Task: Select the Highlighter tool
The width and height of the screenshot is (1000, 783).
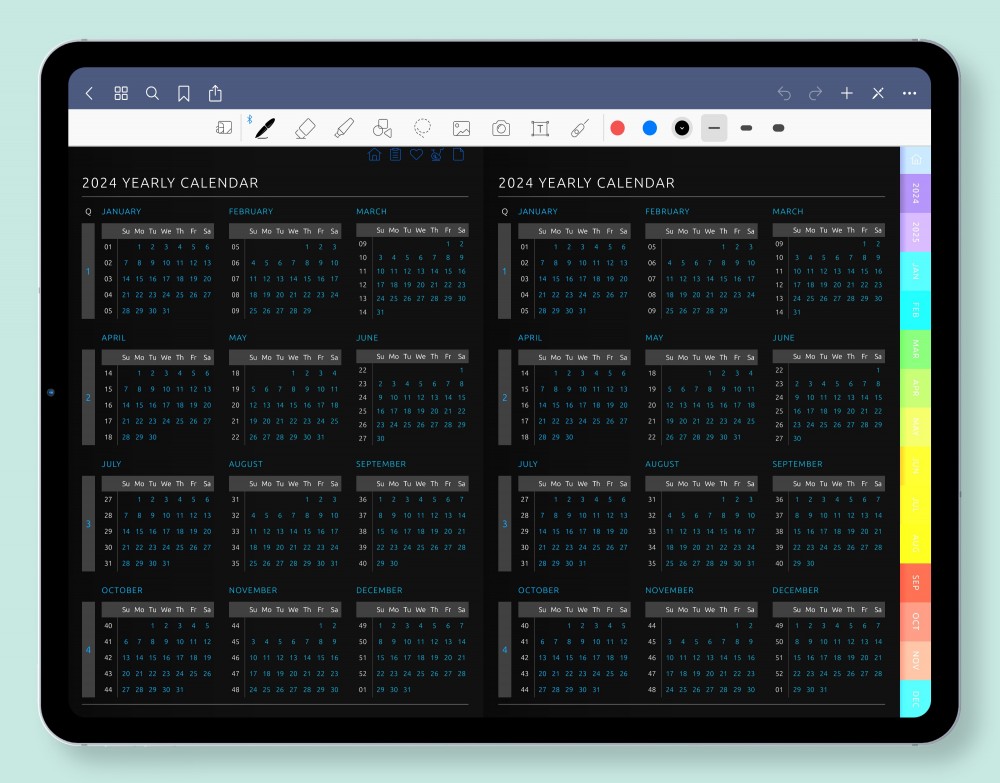Action: pyautogui.click(x=344, y=128)
